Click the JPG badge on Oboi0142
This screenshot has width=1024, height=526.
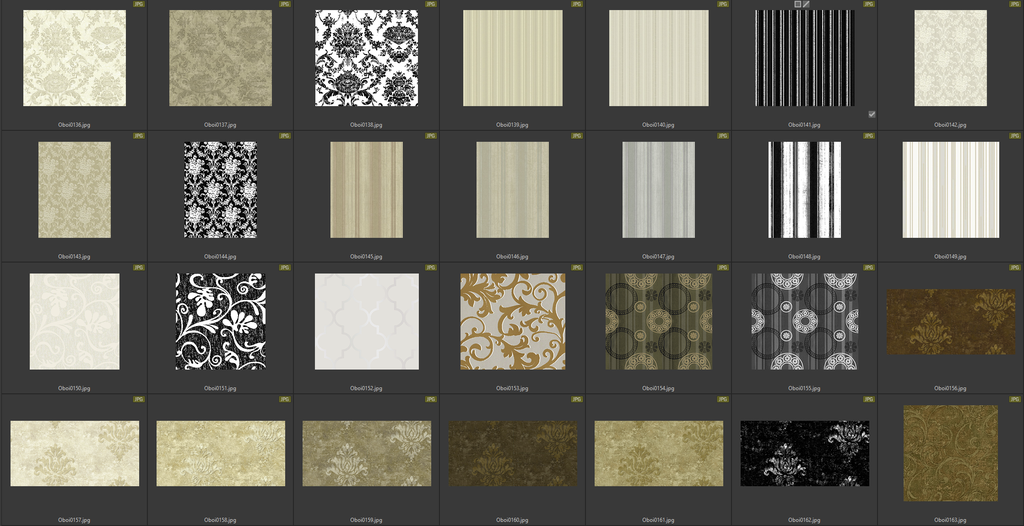pos(1015,4)
